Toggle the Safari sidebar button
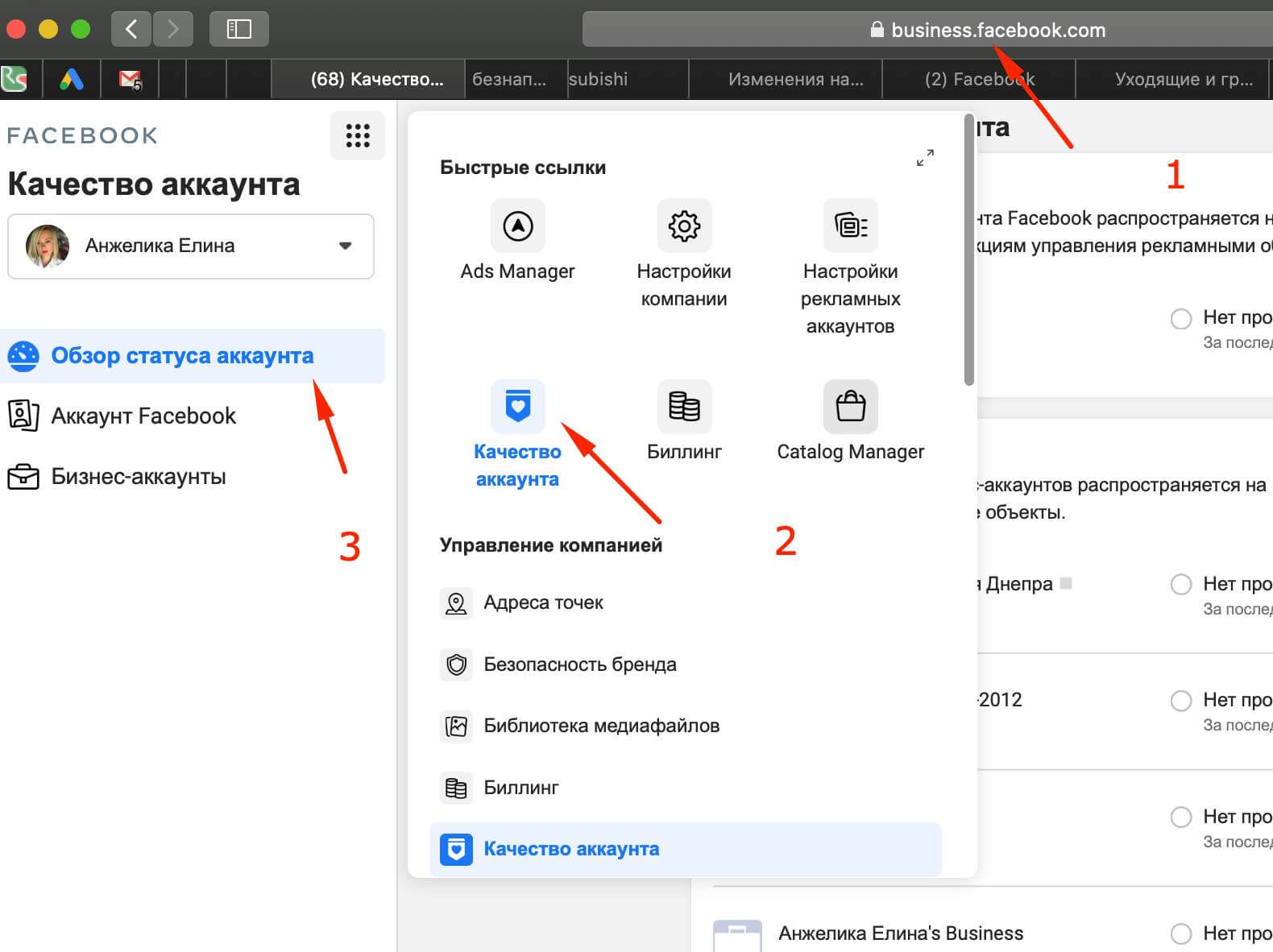The height and width of the screenshot is (952, 1273). pyautogui.click(x=239, y=30)
